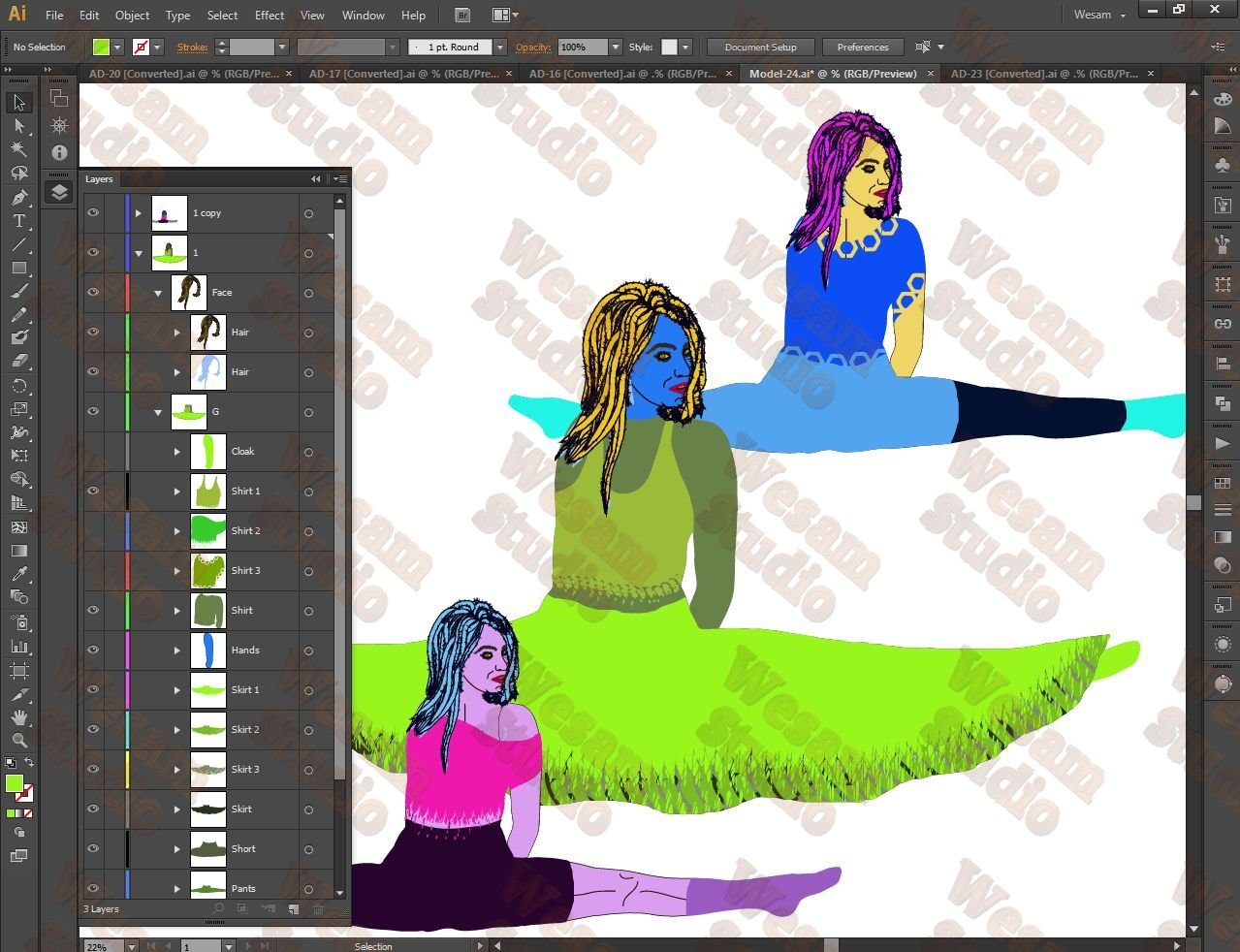The image size is (1240, 952).
Task: Open the Links panel chain icon
Action: tap(1223, 324)
